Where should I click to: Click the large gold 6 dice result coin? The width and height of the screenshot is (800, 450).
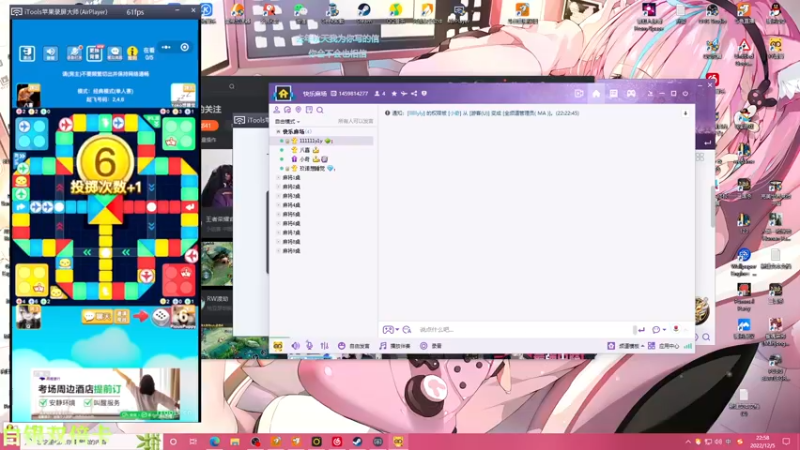pyautogui.click(x=105, y=162)
